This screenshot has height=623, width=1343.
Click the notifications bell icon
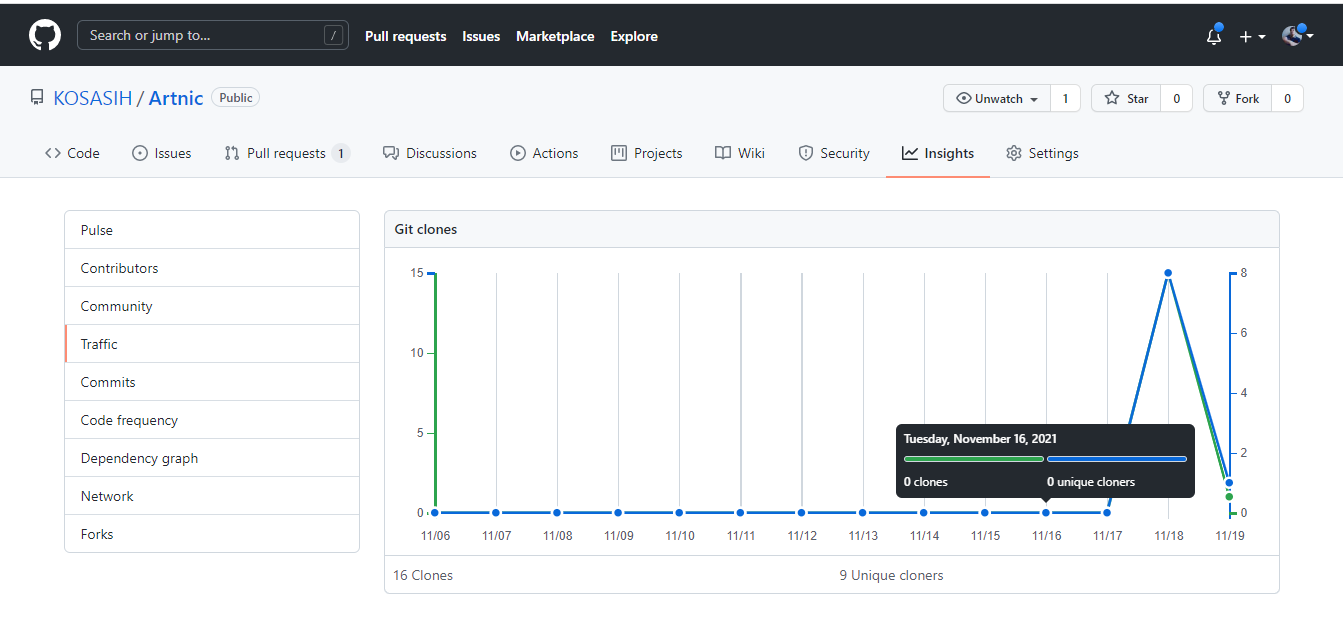pos(1214,36)
